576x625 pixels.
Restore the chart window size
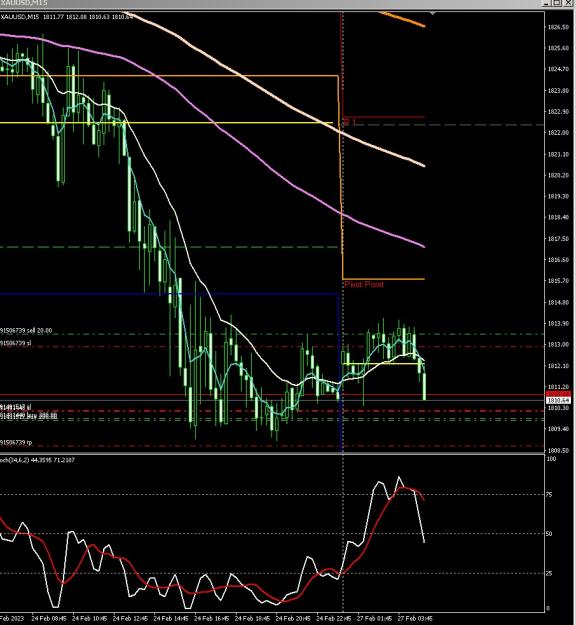(557, 3)
